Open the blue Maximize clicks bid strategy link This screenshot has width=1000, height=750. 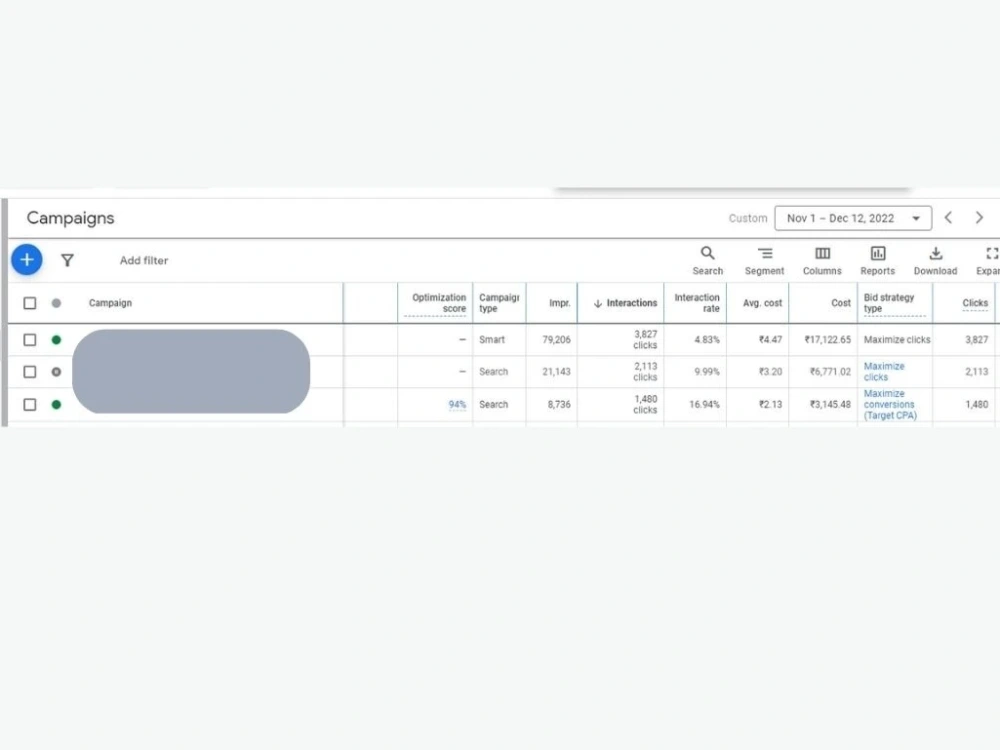tap(884, 372)
